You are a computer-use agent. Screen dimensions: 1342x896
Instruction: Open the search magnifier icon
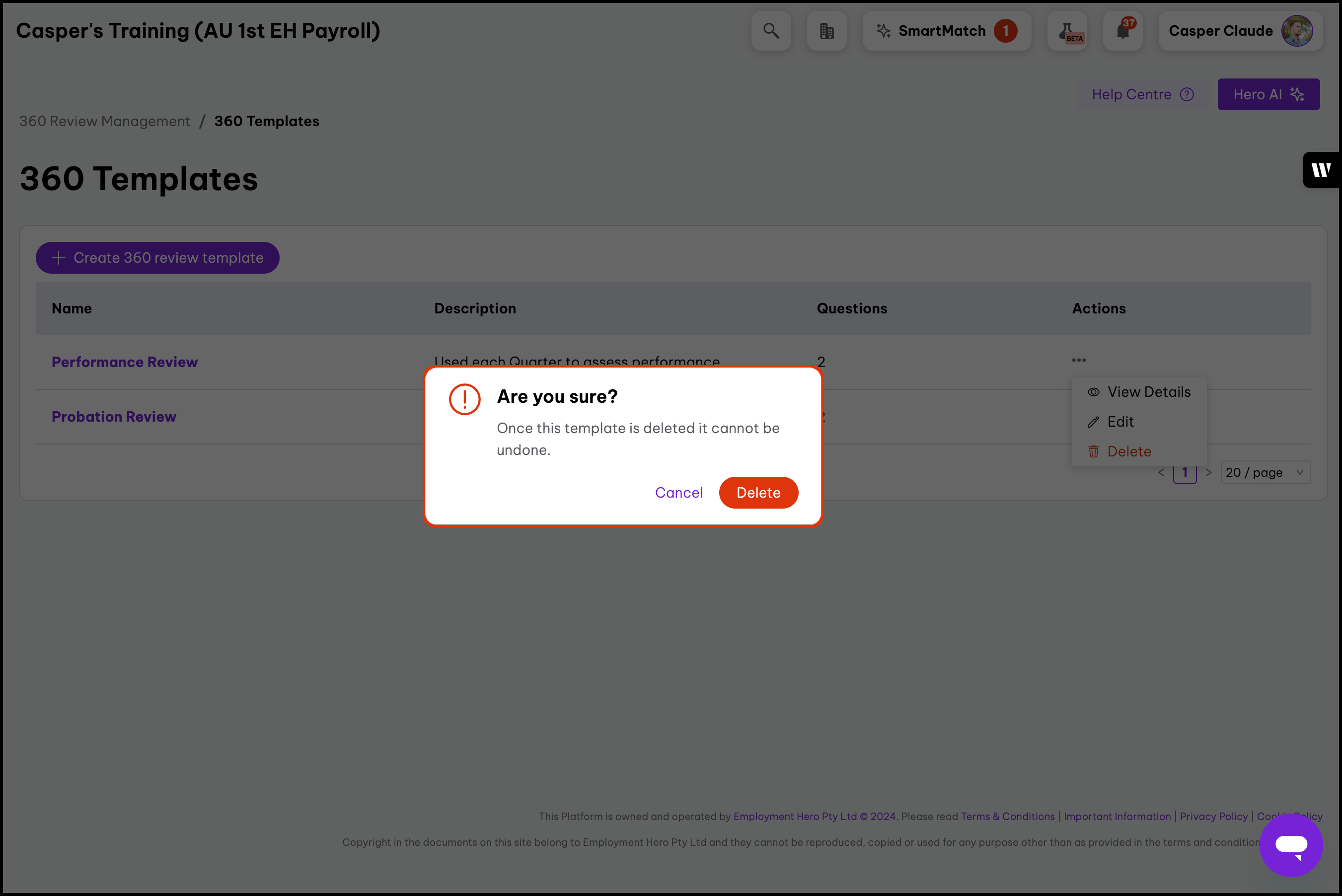(771, 31)
